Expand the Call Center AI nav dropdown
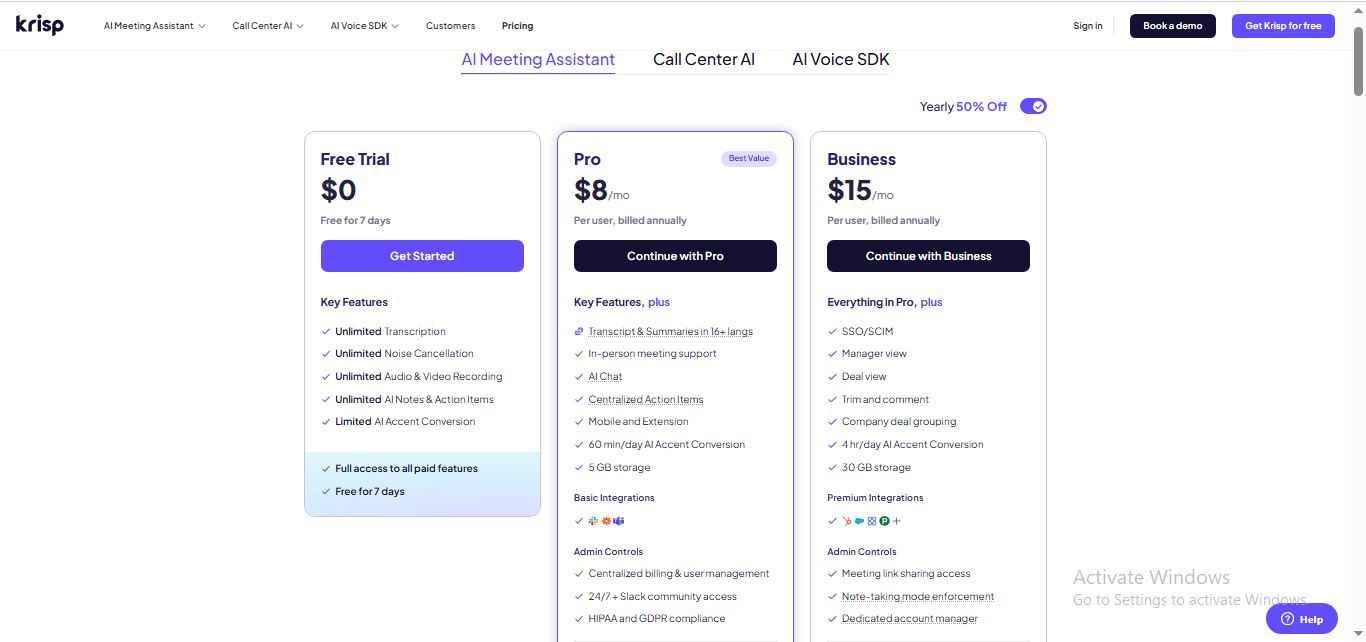This screenshot has width=1366, height=642. (x=268, y=26)
